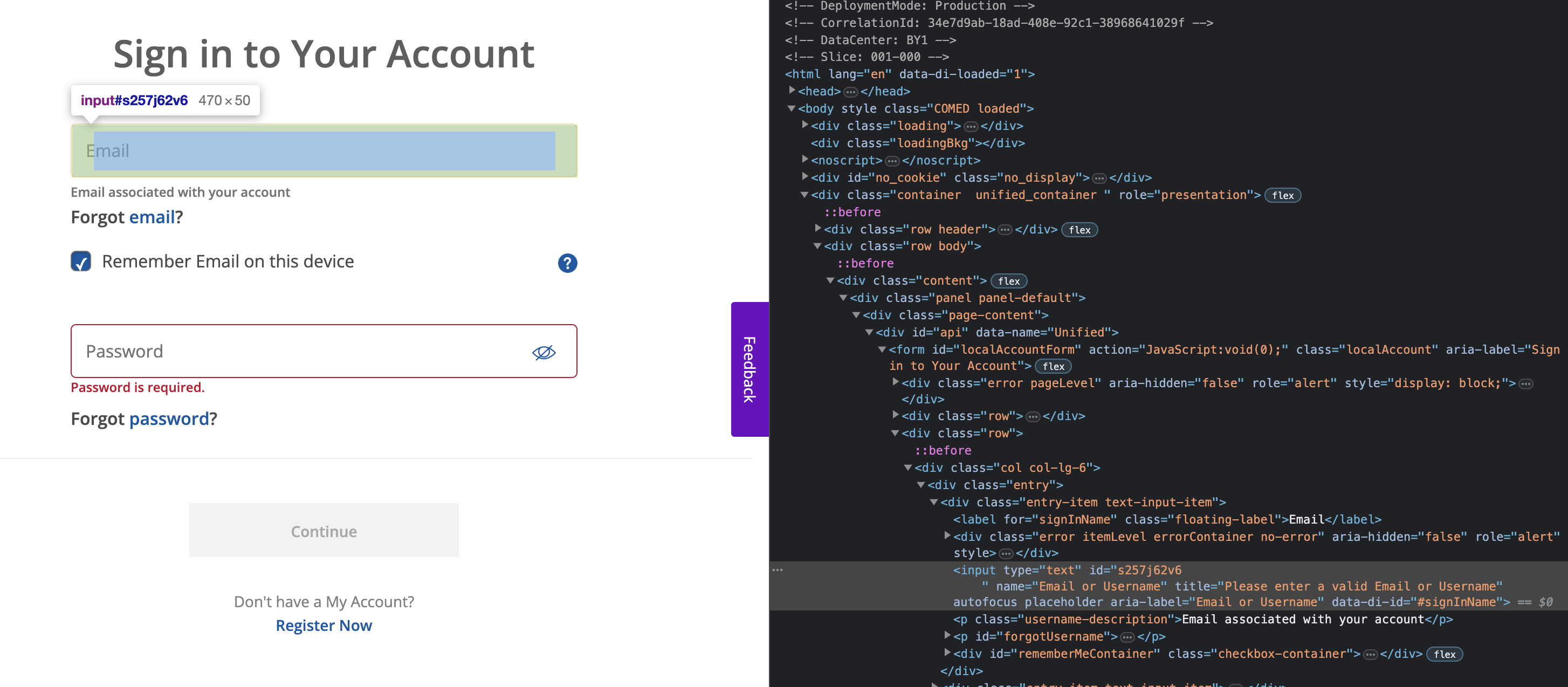Open the Forgot password link

click(x=170, y=418)
